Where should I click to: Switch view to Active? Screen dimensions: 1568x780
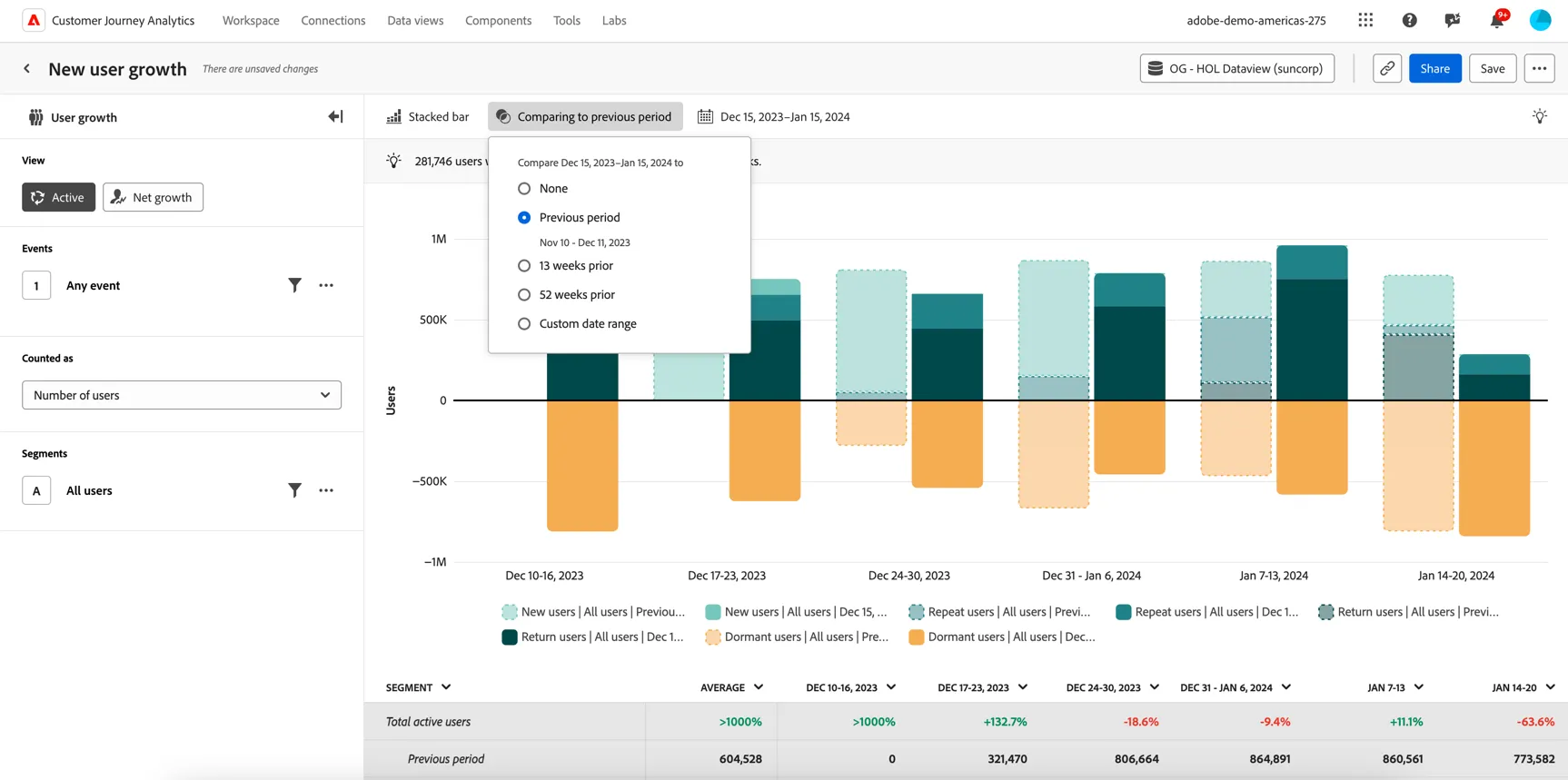[x=58, y=197]
